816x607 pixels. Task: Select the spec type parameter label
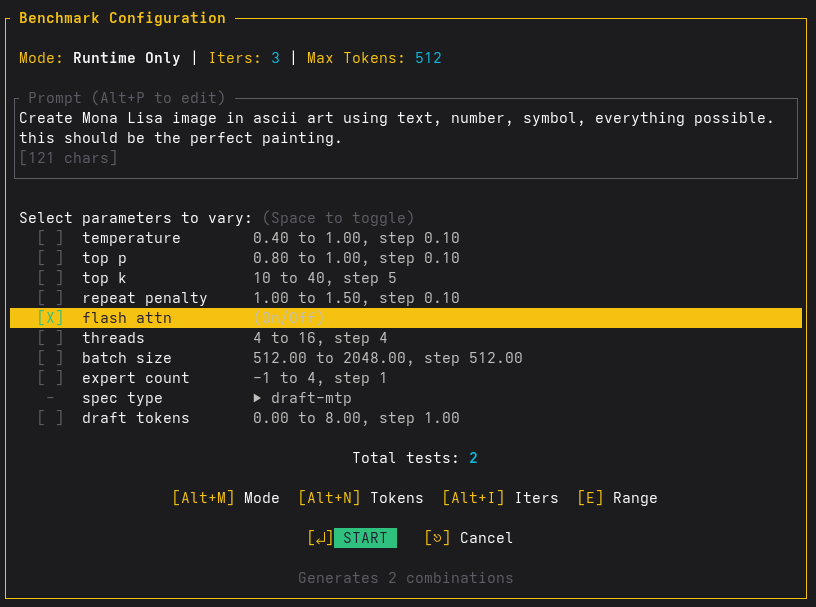[122, 398]
